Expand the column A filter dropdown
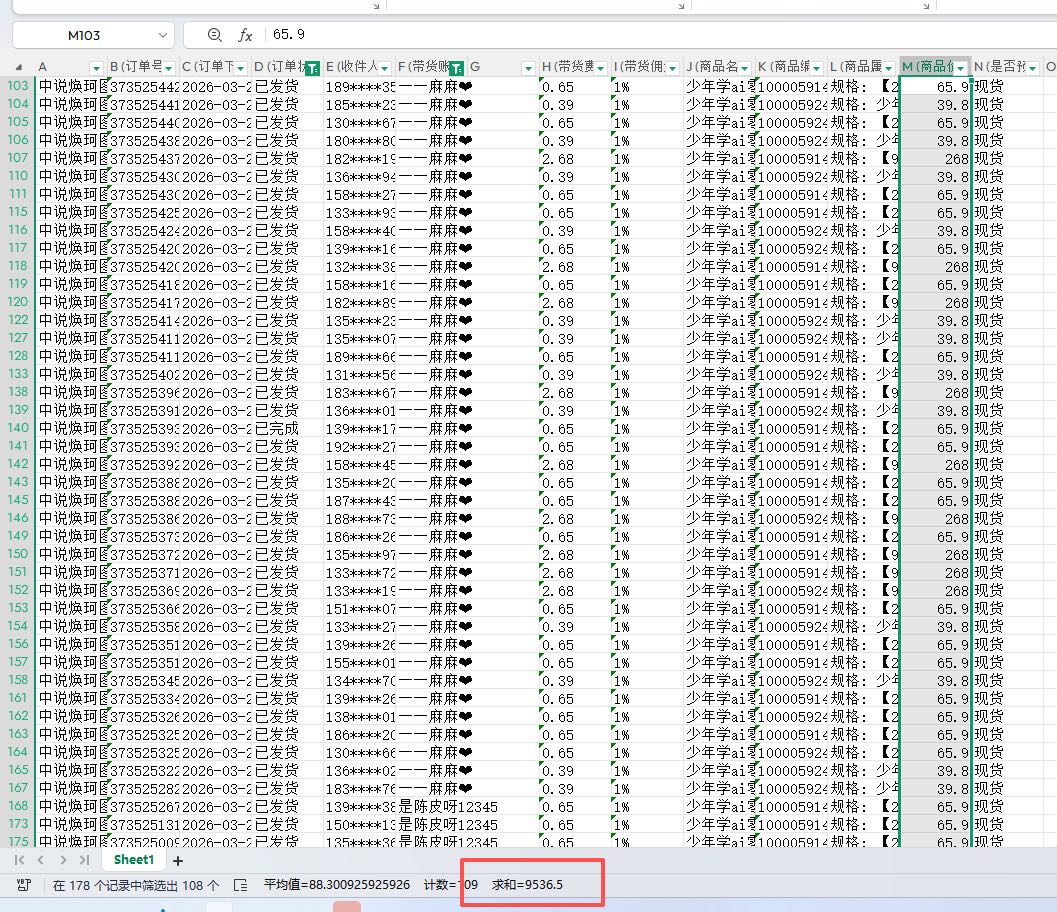Viewport: 1057px width, 912px height. click(x=96, y=68)
